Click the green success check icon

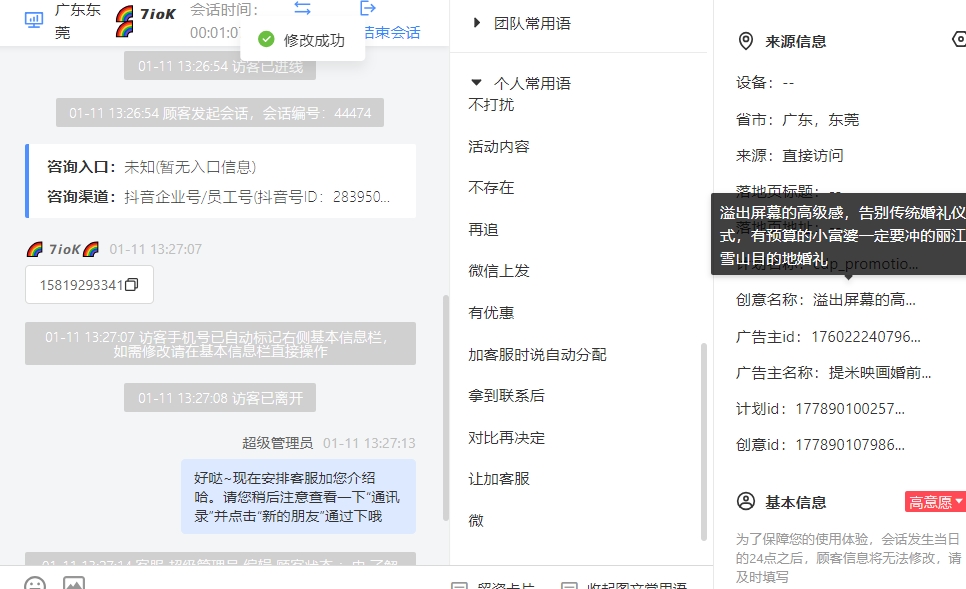pos(266,39)
